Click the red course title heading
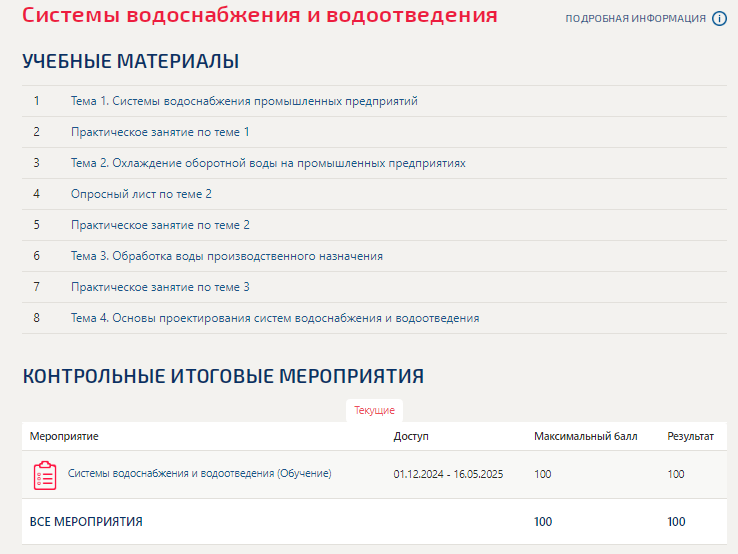The image size is (738, 554). [259, 17]
